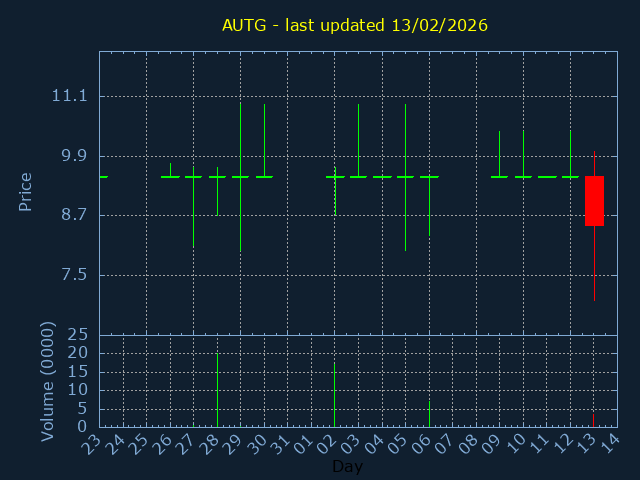This screenshot has height=480, width=640.
Task: Click the red candlestick body for day 13
Action: [594, 201]
